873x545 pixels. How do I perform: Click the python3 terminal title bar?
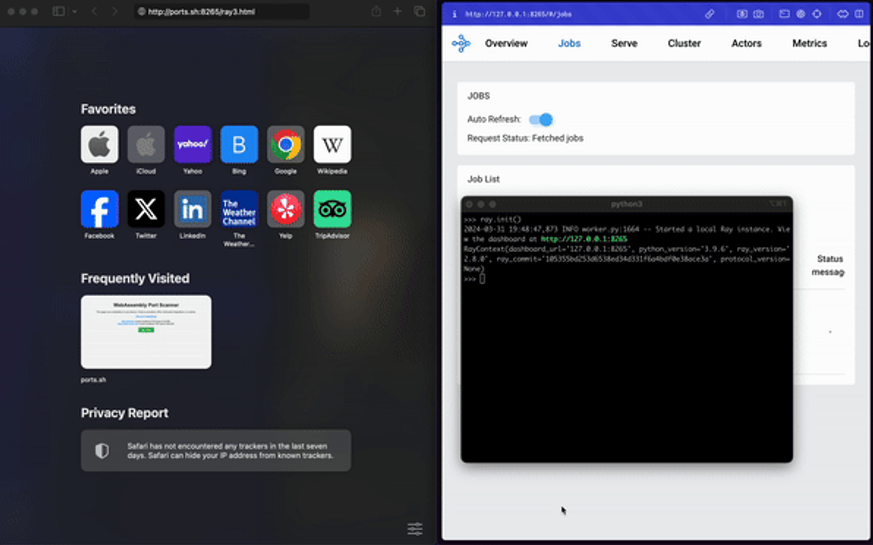click(x=626, y=204)
